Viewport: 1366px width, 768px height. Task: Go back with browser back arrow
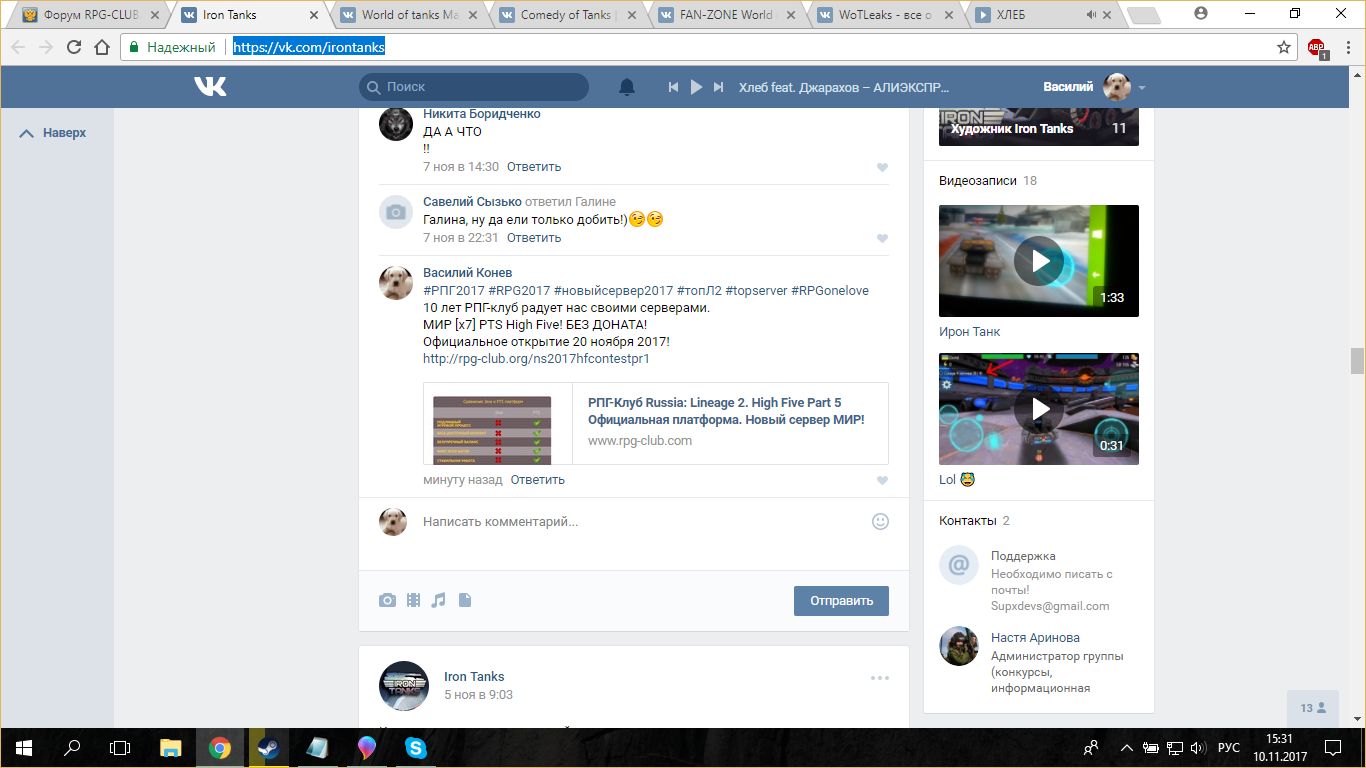[x=18, y=47]
